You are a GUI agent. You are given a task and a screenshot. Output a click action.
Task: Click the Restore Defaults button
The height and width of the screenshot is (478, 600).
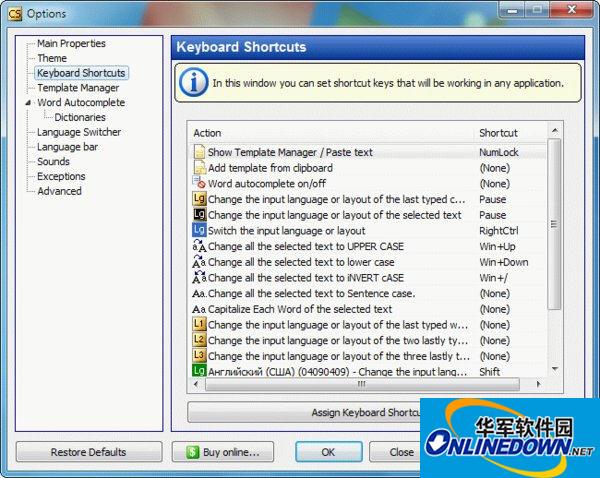89,452
